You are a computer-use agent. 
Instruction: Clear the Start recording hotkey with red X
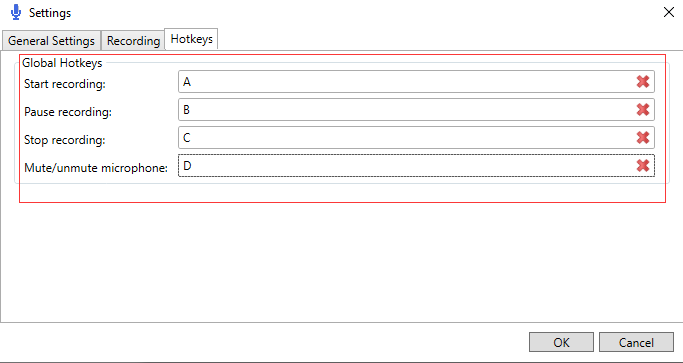(643, 81)
